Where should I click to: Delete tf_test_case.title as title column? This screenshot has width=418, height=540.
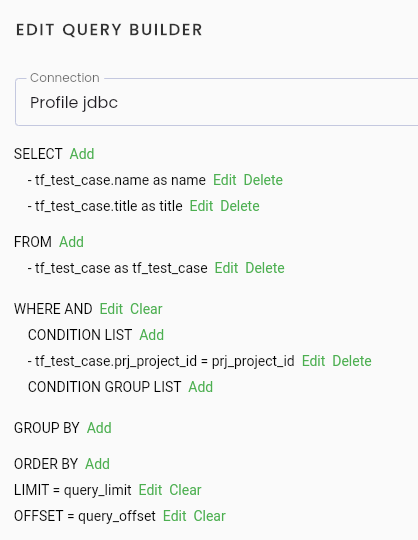240,206
